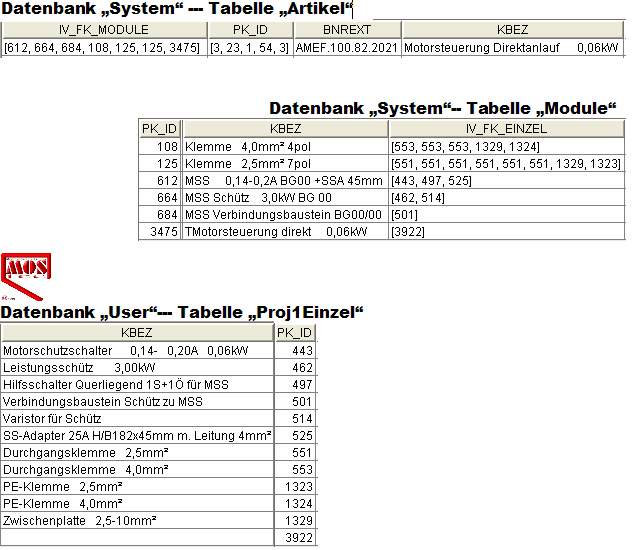This screenshot has width=635, height=550.
Task: Select the Zwischenplatte 2,5-10mm² row
Action: pos(137,520)
